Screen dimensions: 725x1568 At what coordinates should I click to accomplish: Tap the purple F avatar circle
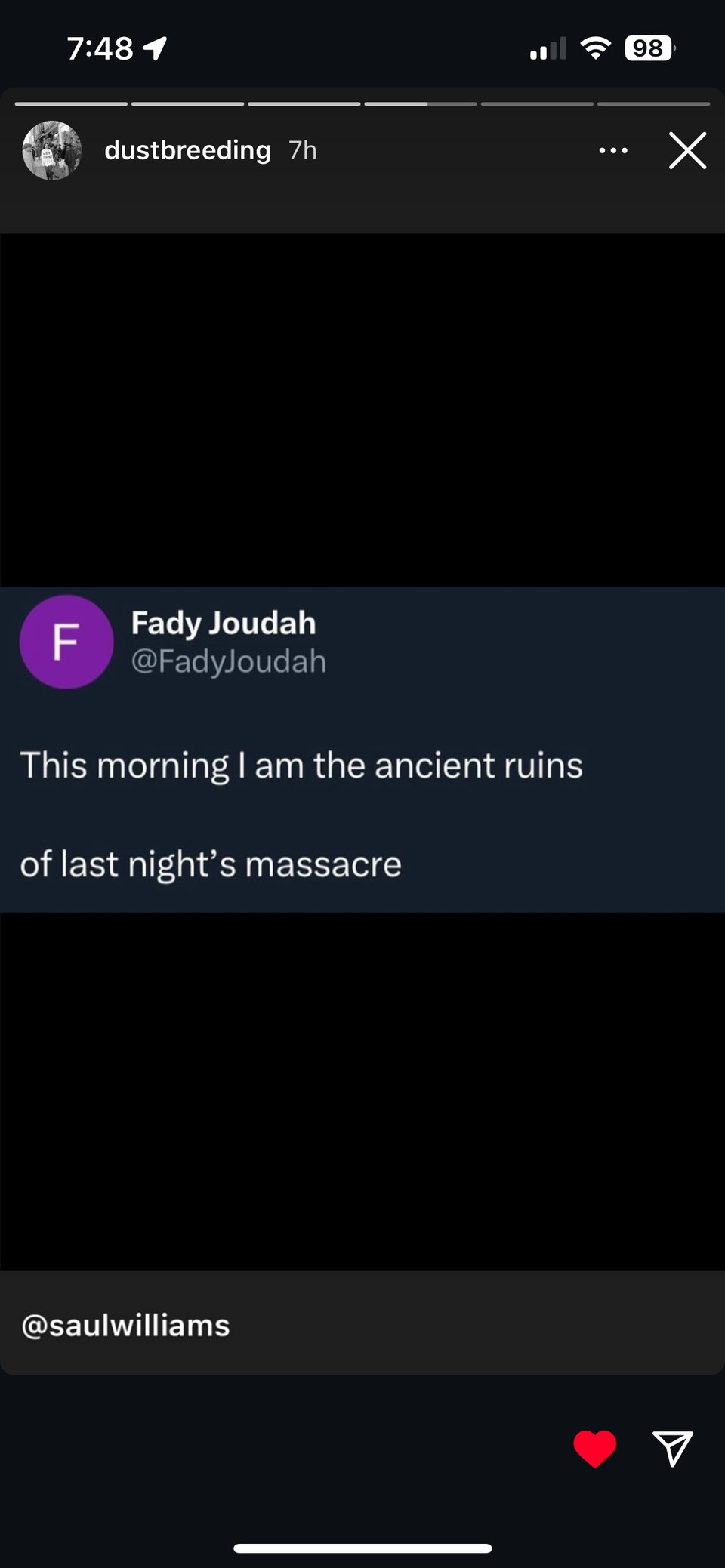coord(66,642)
